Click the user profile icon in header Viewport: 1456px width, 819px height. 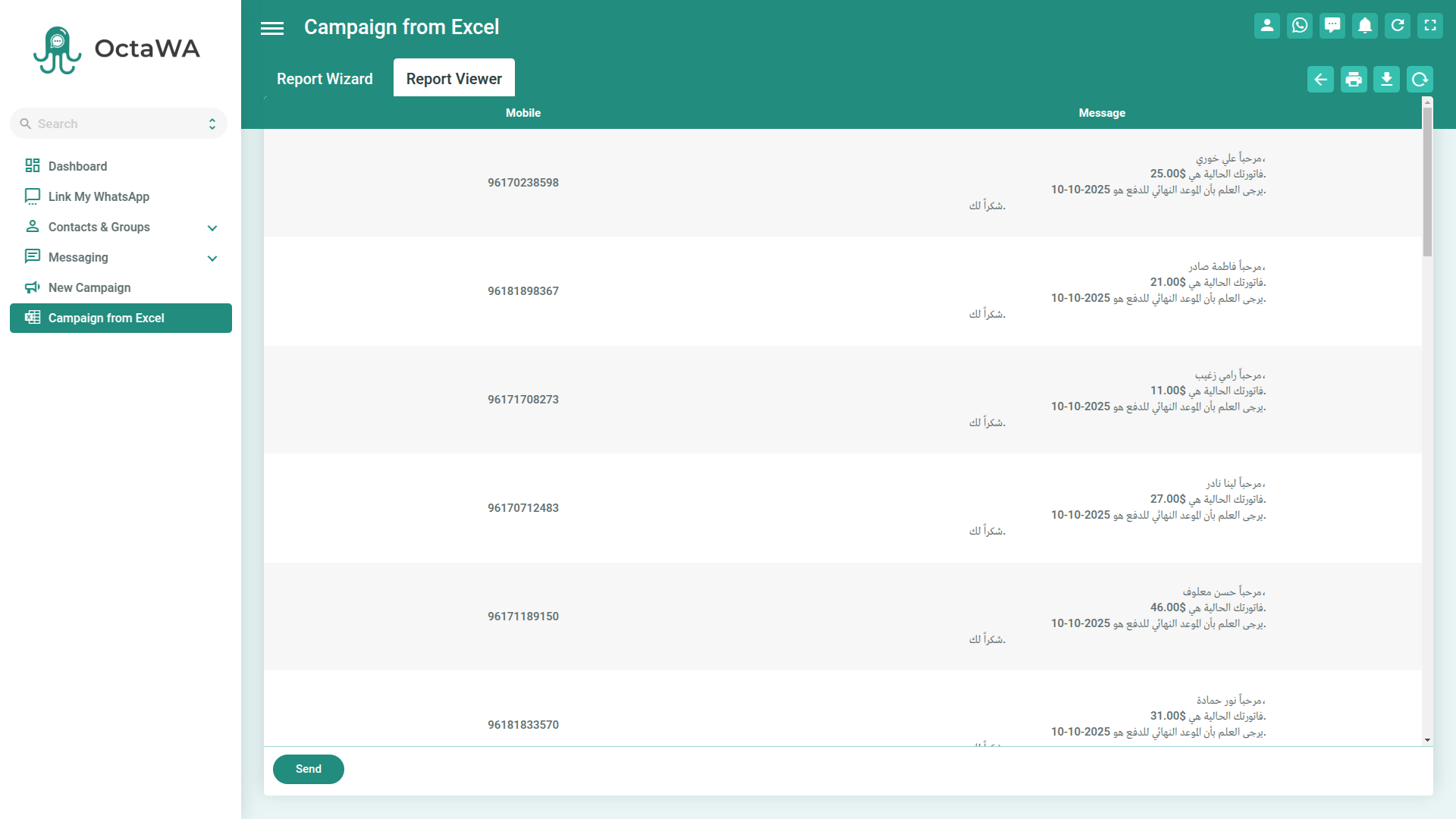click(1266, 26)
